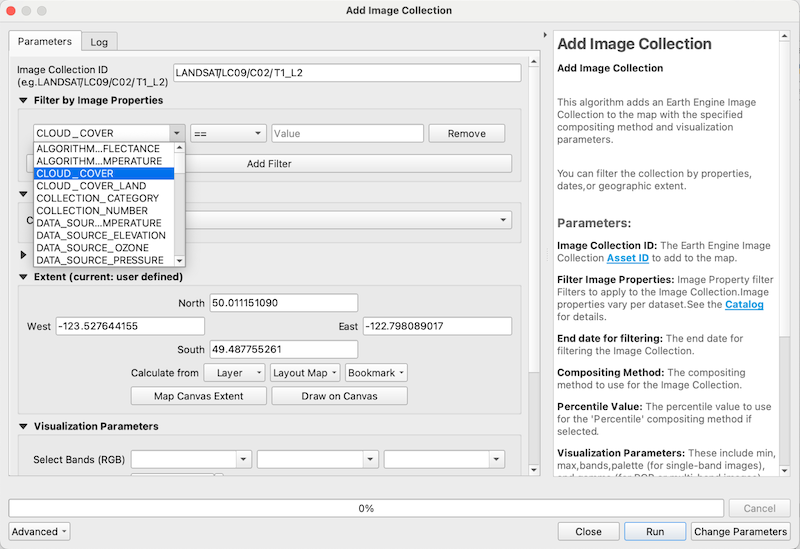Click the Close button
Screen dimensions: 800x549
point(588,532)
